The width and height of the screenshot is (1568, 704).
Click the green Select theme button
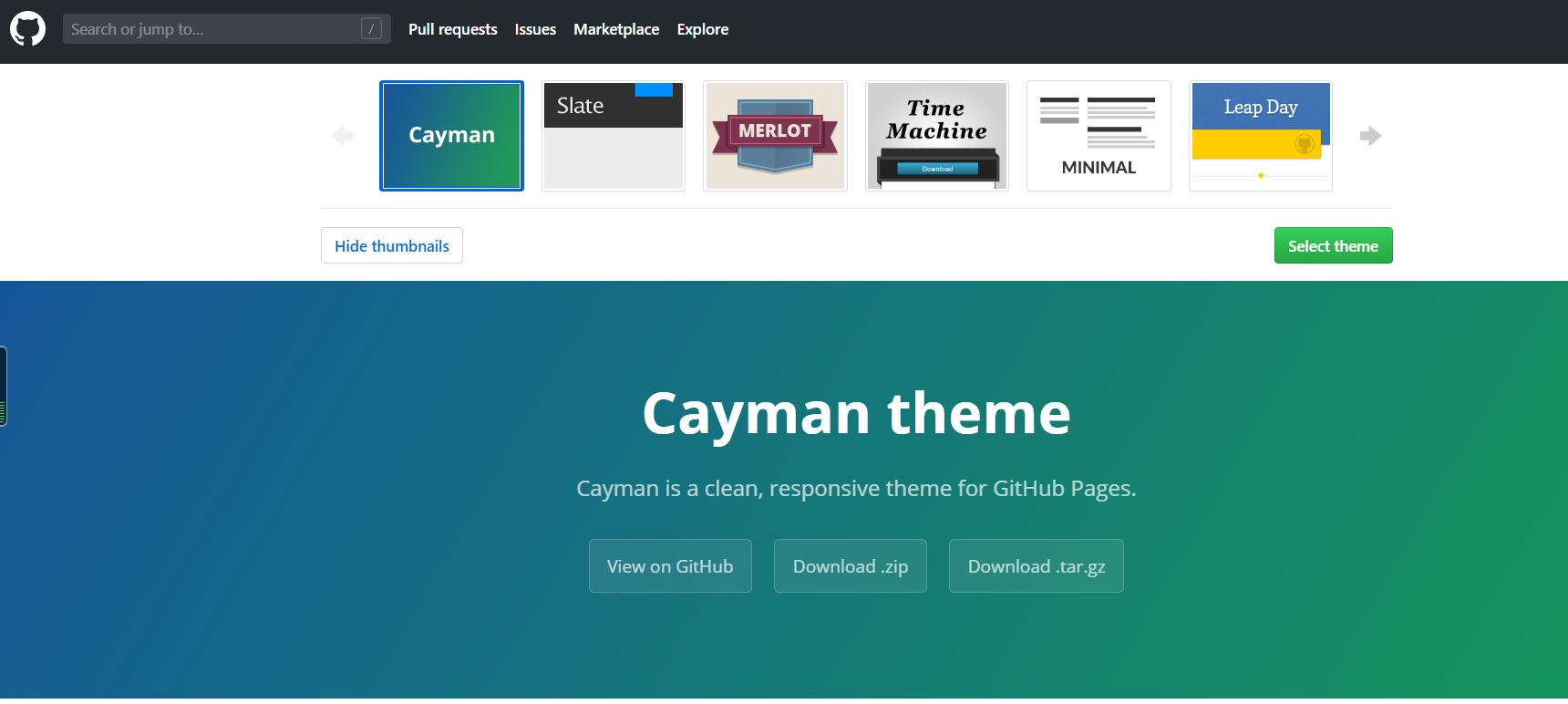click(1333, 245)
